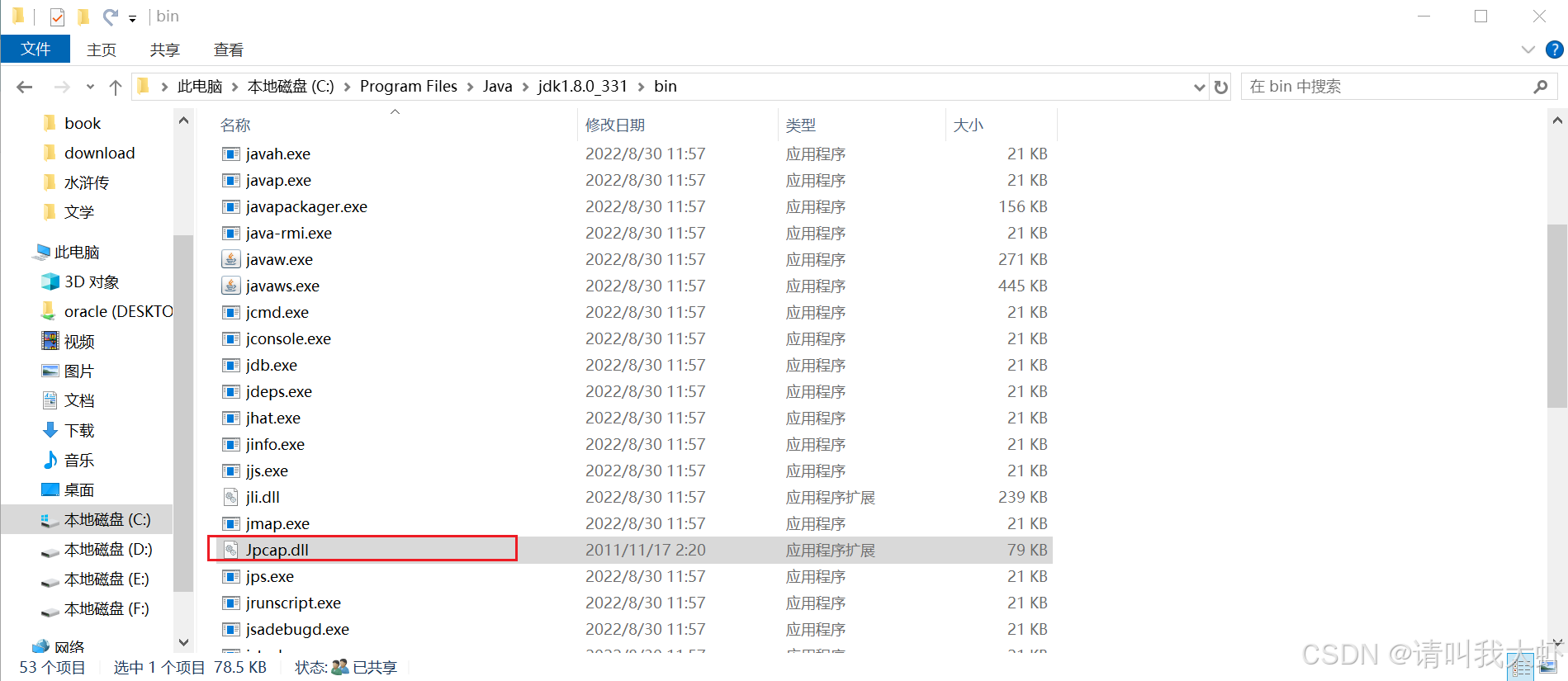Open the quick access toolbar dropdown
The height and width of the screenshot is (681, 1568).
[132, 18]
